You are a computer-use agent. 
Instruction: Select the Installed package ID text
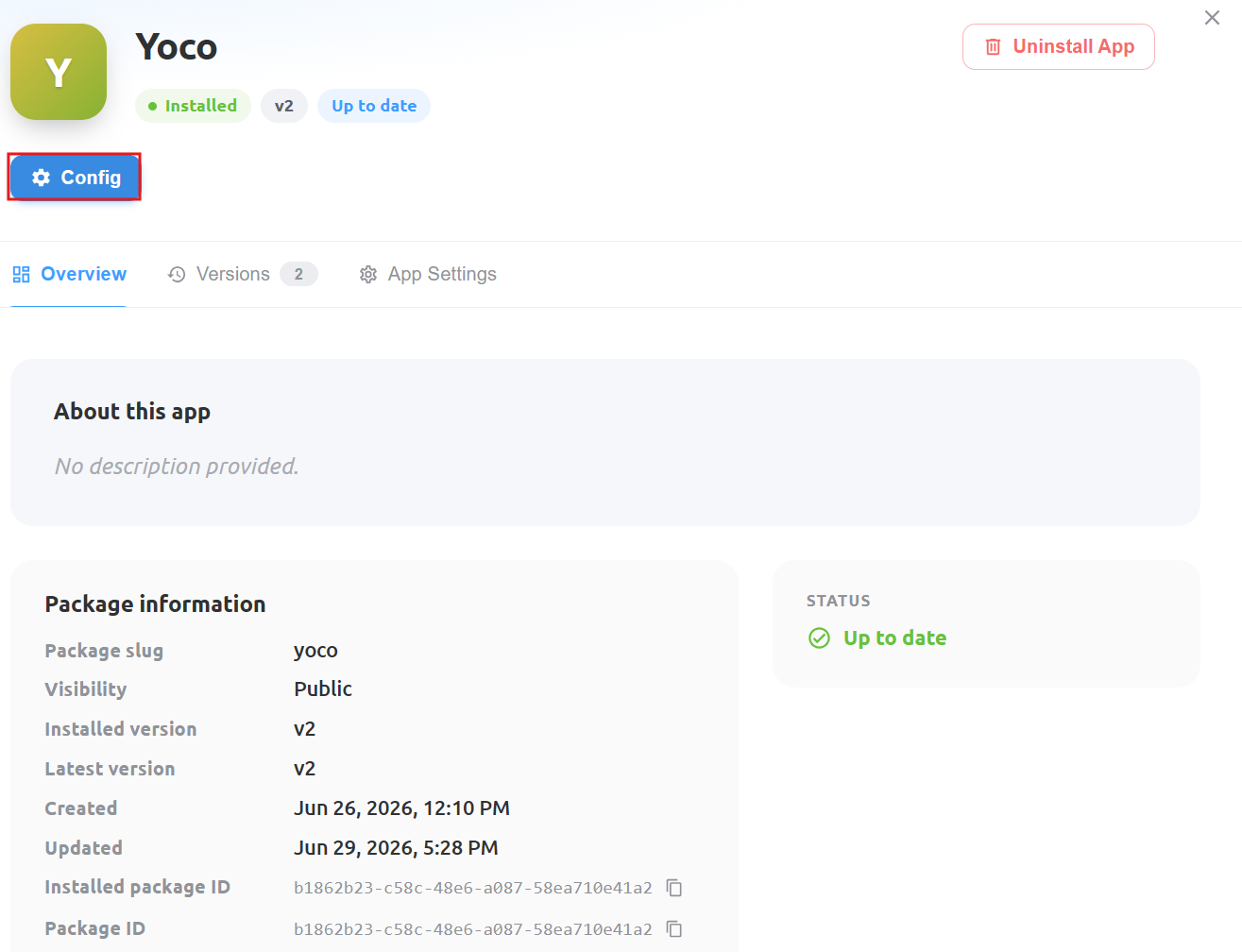473,888
